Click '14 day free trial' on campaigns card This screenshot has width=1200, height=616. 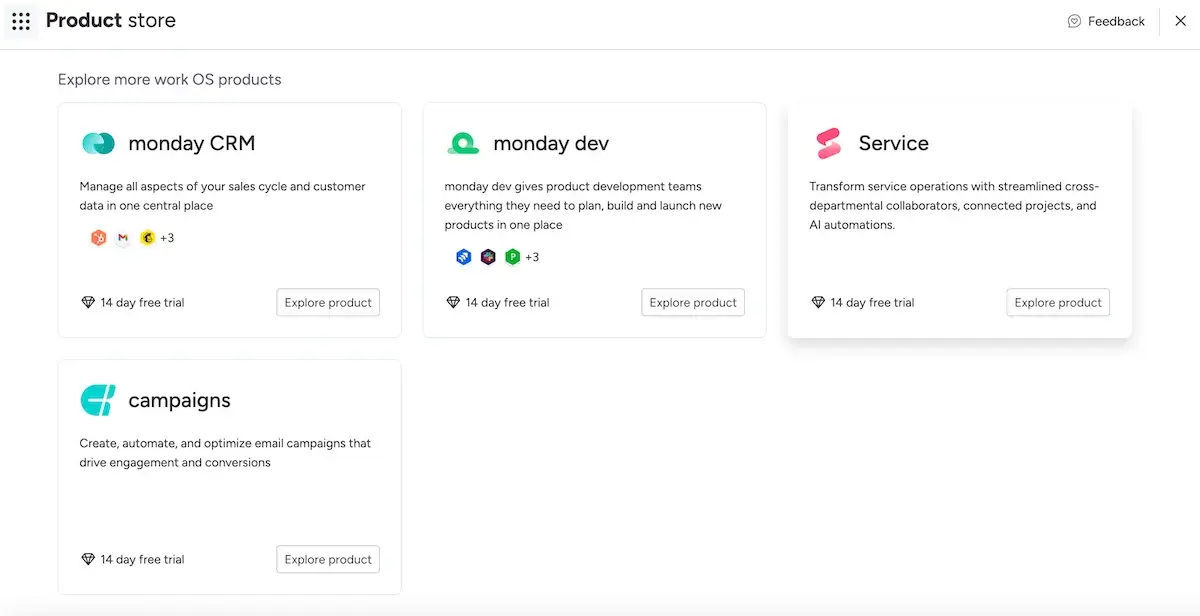[x=142, y=559]
